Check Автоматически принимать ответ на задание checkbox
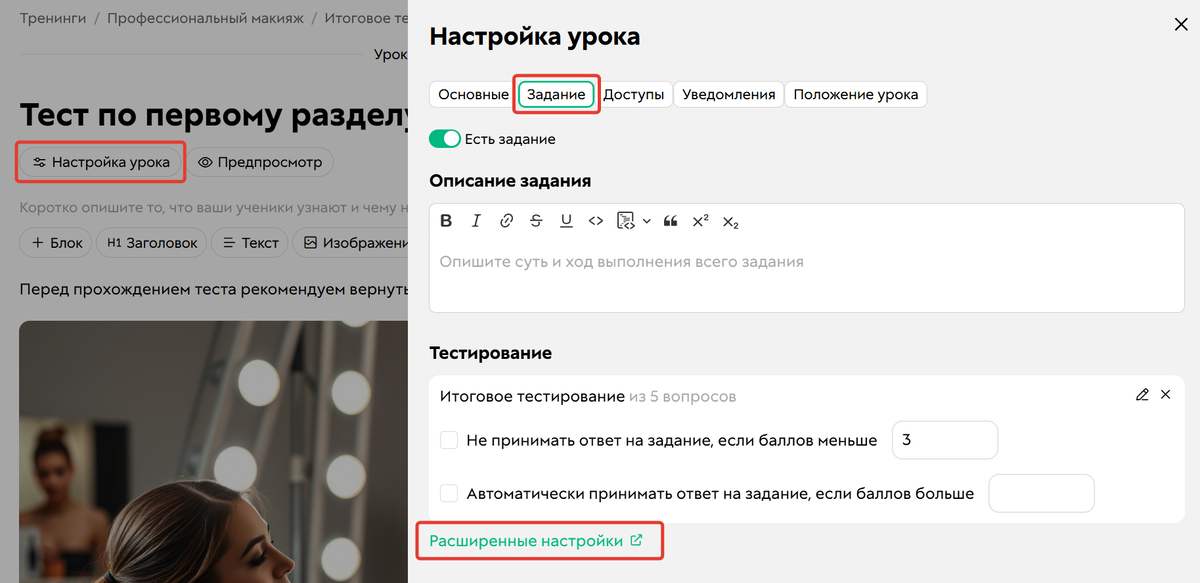1200x583 pixels. click(x=449, y=493)
